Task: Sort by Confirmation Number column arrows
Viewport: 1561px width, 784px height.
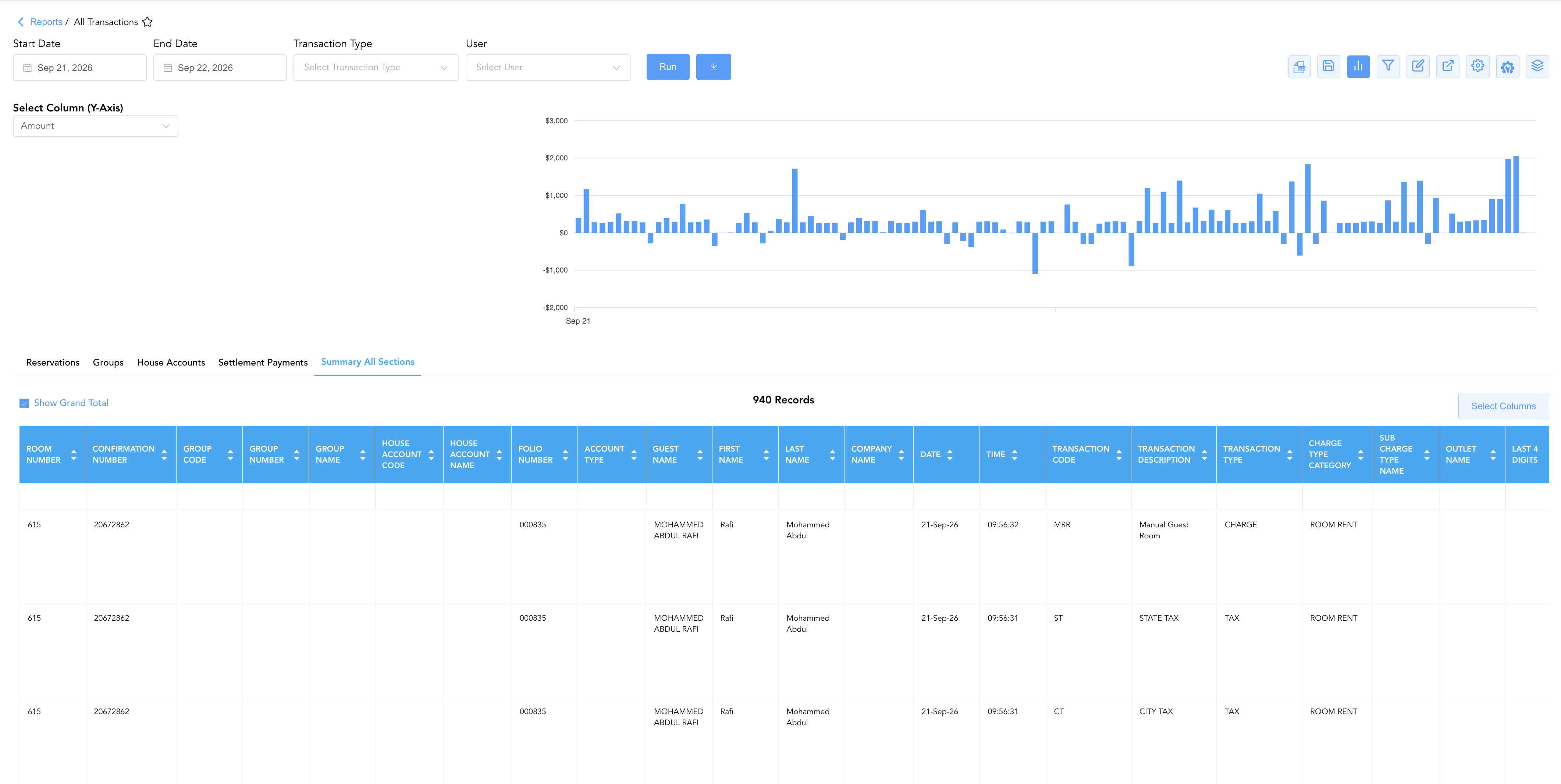Action: click(x=164, y=455)
